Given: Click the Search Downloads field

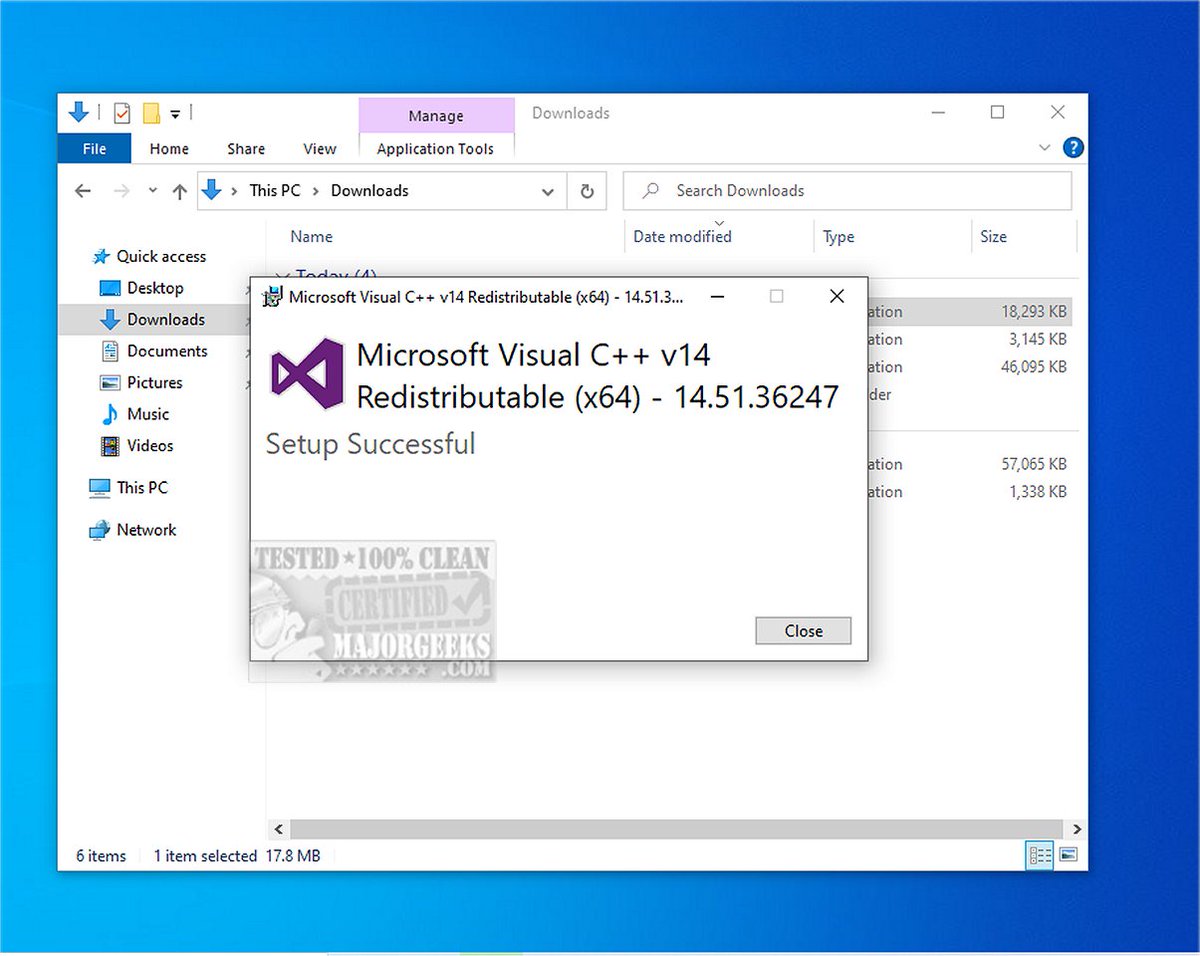Looking at the screenshot, I should [847, 191].
